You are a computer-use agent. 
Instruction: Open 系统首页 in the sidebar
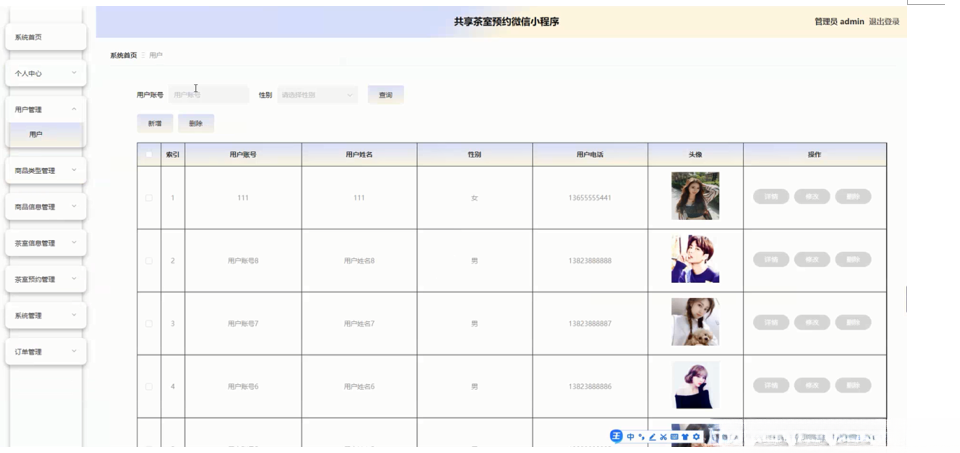pos(46,37)
